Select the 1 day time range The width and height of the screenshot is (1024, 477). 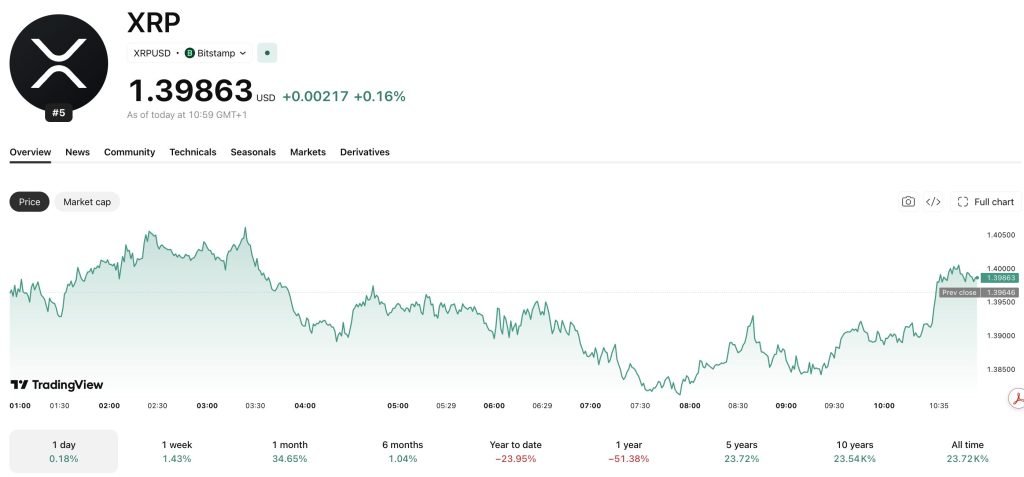(64, 452)
